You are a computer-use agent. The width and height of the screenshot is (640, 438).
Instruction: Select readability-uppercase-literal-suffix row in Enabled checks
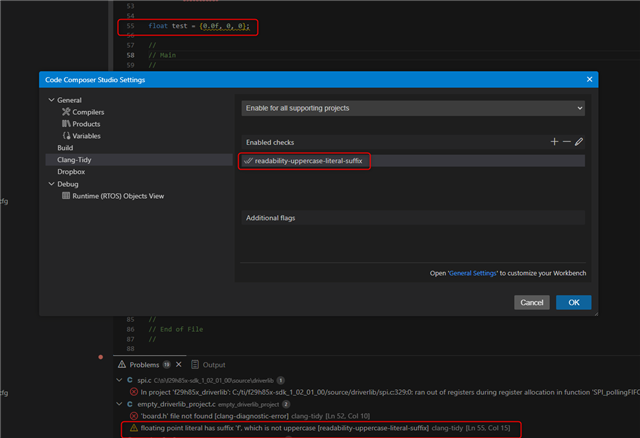point(413,161)
